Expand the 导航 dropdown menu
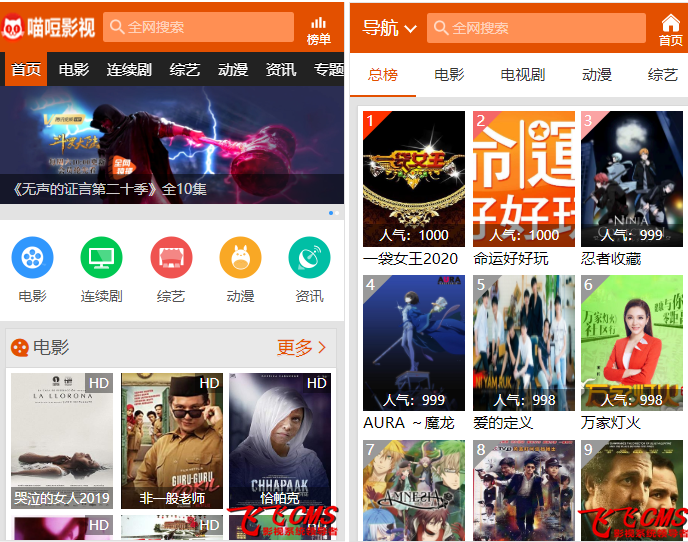Screen dimensions: 688x542 click(389, 28)
